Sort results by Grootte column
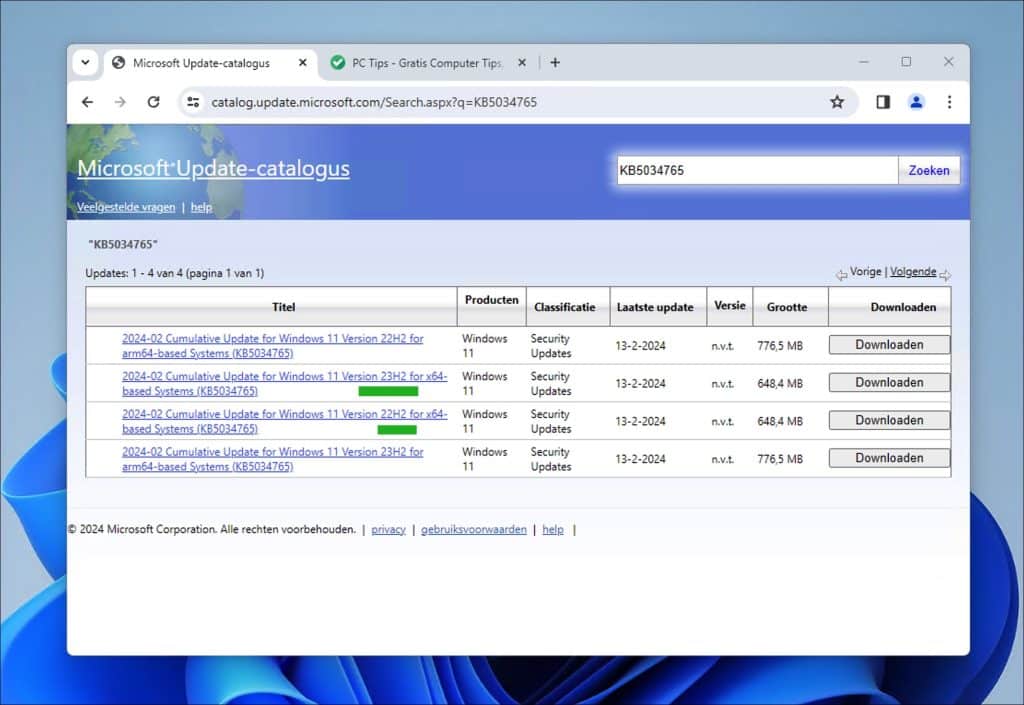This screenshot has height=705, width=1024. tap(787, 307)
